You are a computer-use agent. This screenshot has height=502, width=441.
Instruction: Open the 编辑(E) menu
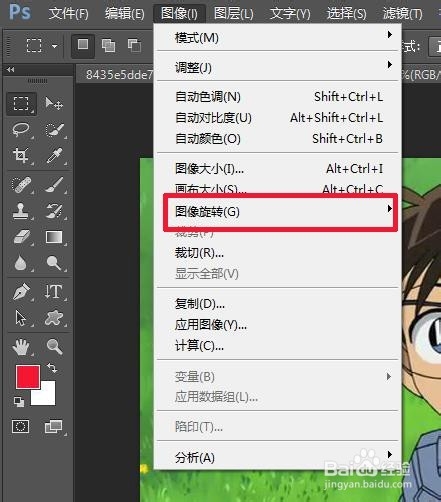[x=125, y=13]
